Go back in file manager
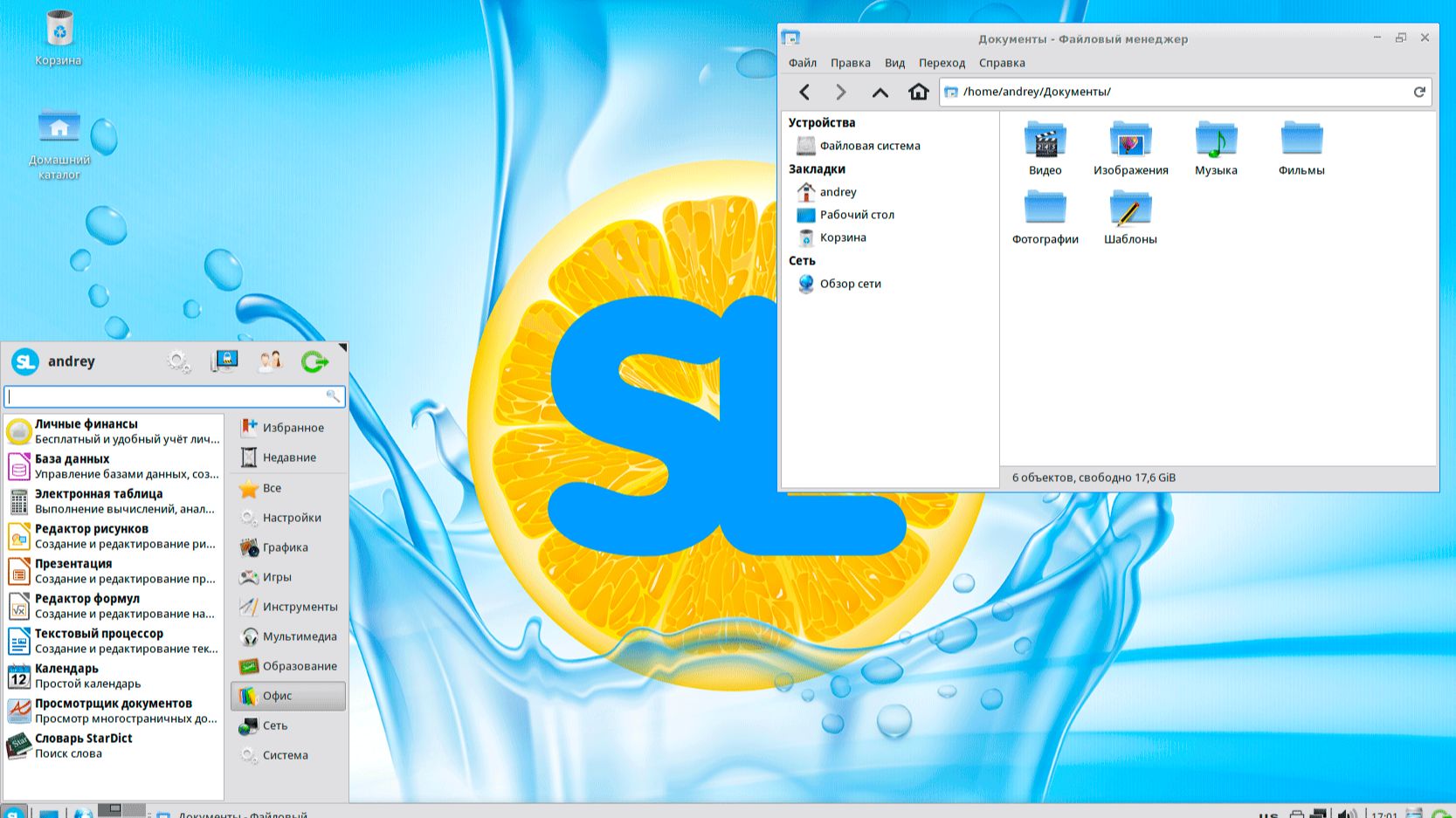The height and width of the screenshot is (818, 1456). coord(804,92)
